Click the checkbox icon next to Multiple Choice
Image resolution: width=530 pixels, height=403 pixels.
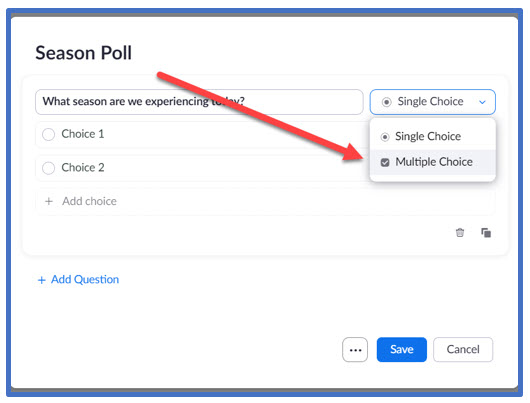click(385, 162)
